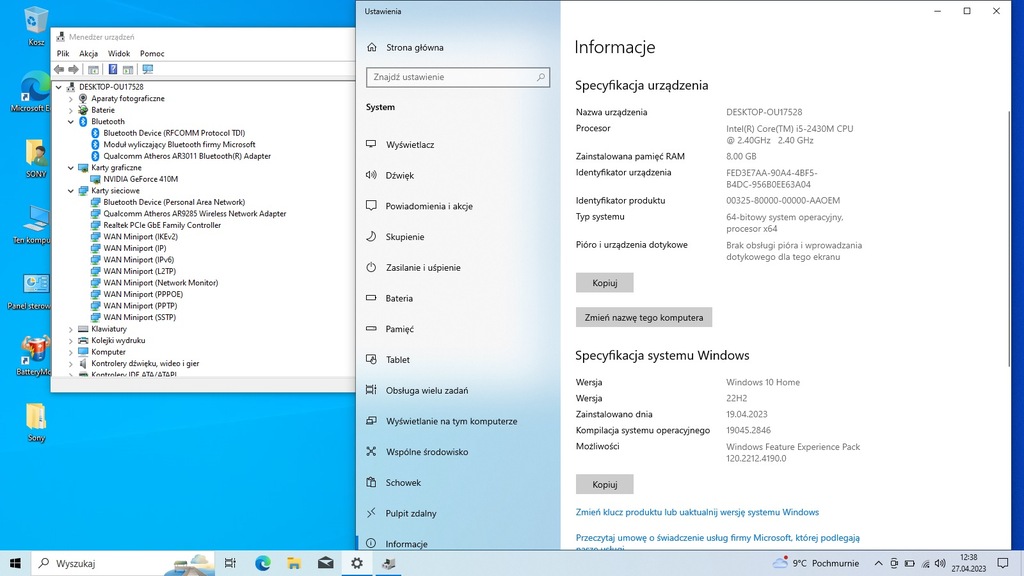Expand the Aparaty fotograficzne category

coord(71,99)
